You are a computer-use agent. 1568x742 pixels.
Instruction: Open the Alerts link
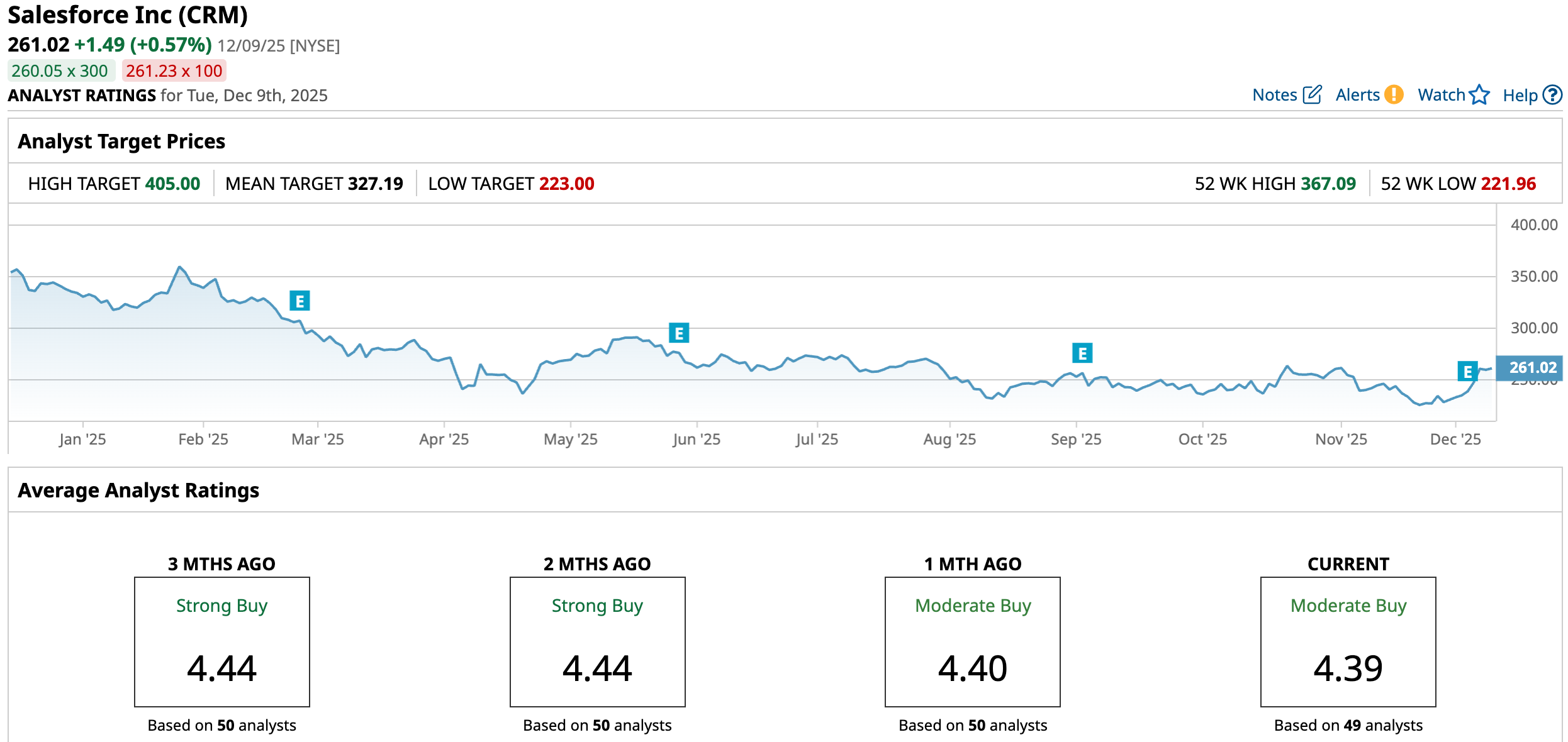[1357, 95]
